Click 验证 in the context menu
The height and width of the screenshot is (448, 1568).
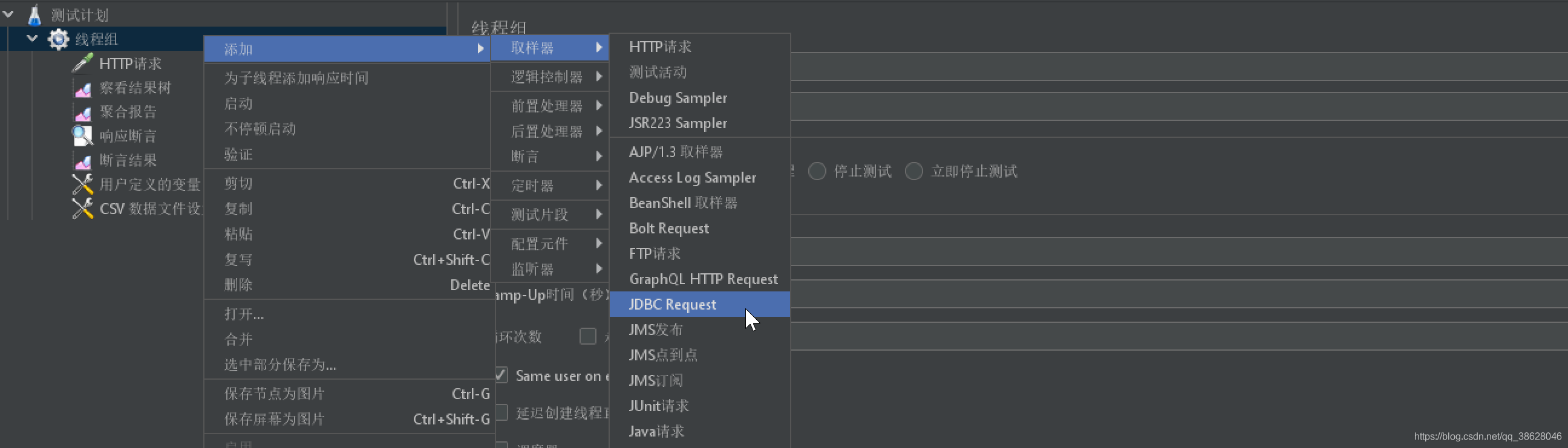pyautogui.click(x=348, y=154)
